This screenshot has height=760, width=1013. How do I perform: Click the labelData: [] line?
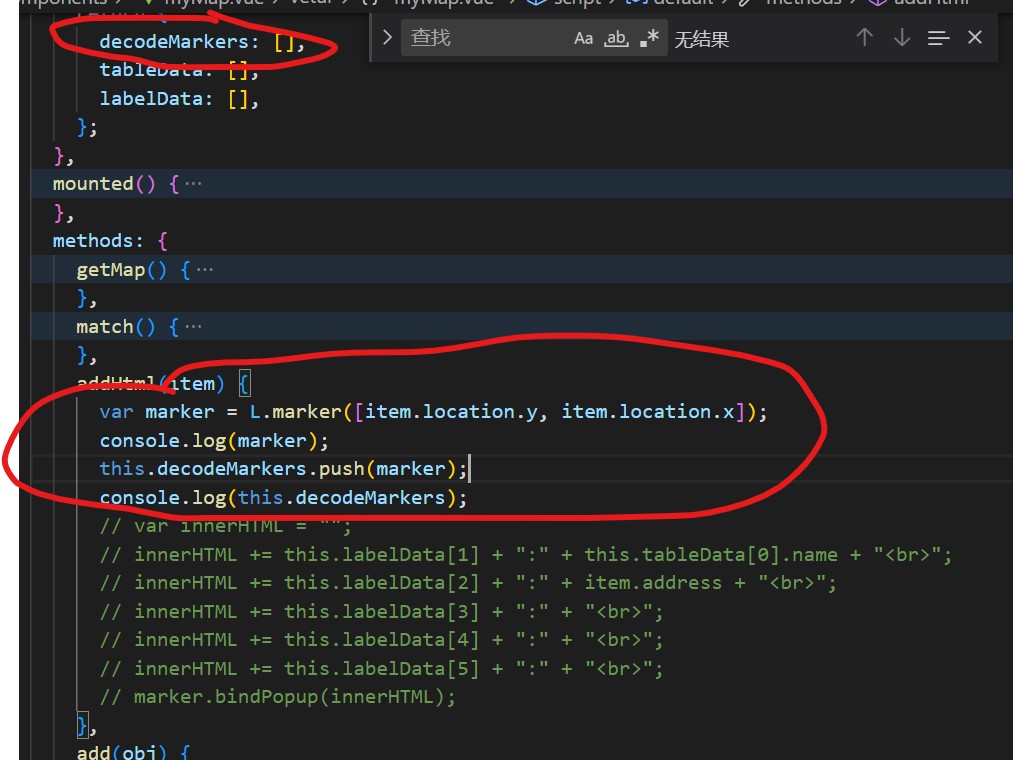[179, 99]
